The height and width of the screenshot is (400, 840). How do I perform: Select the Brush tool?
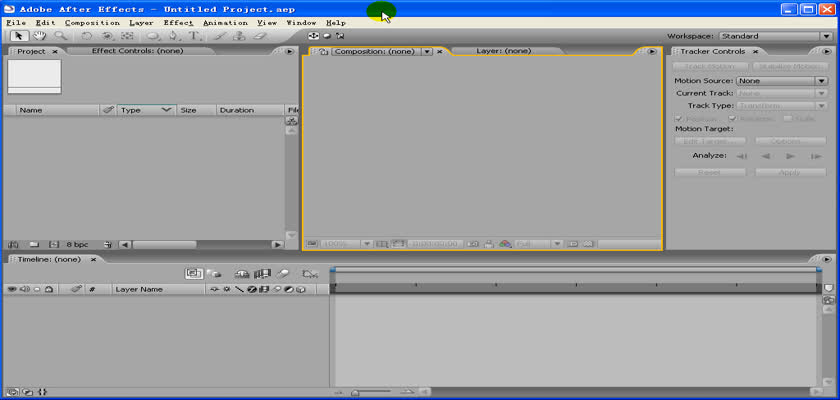(220, 36)
